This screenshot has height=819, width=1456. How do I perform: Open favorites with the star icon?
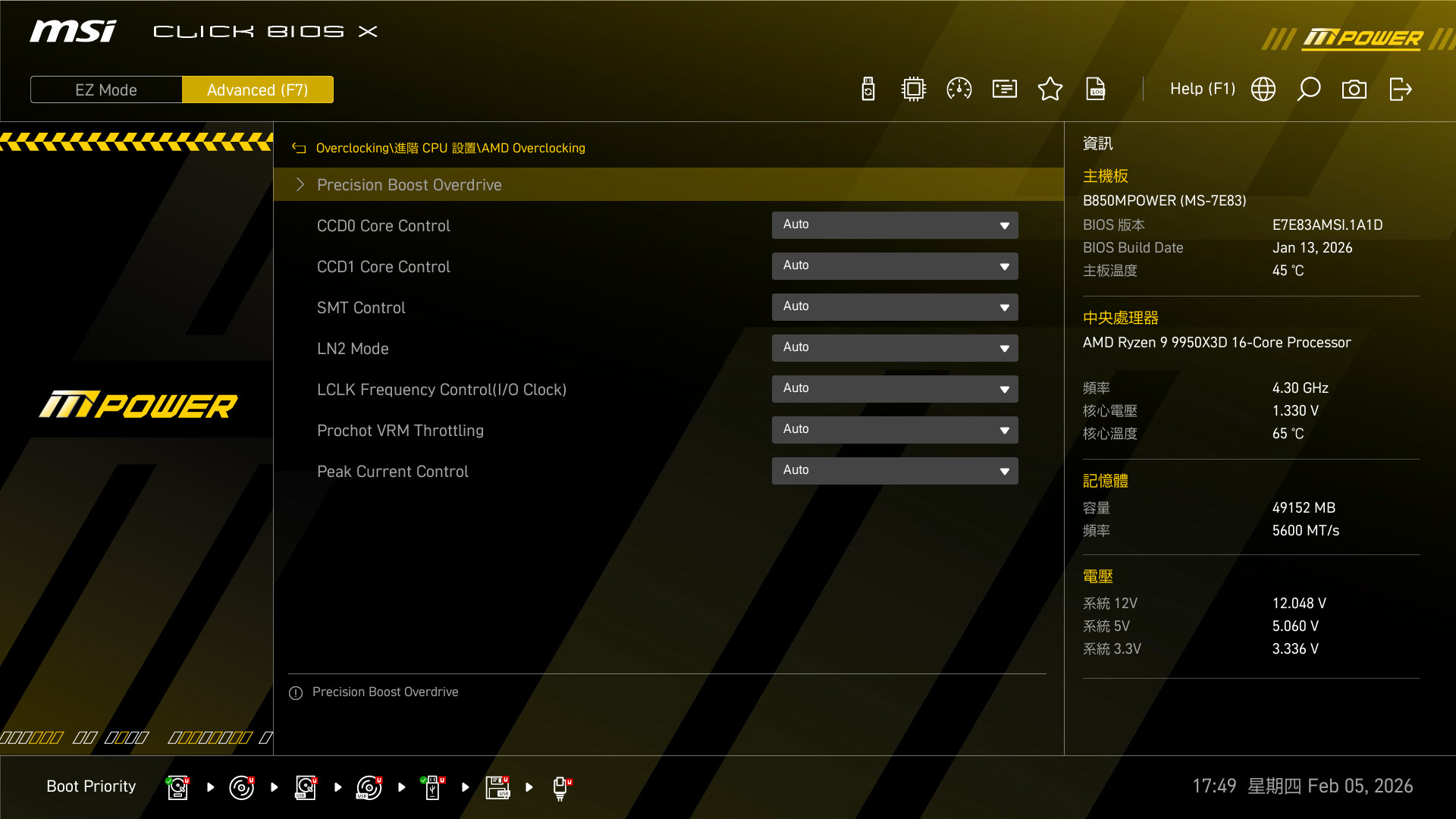tap(1050, 89)
